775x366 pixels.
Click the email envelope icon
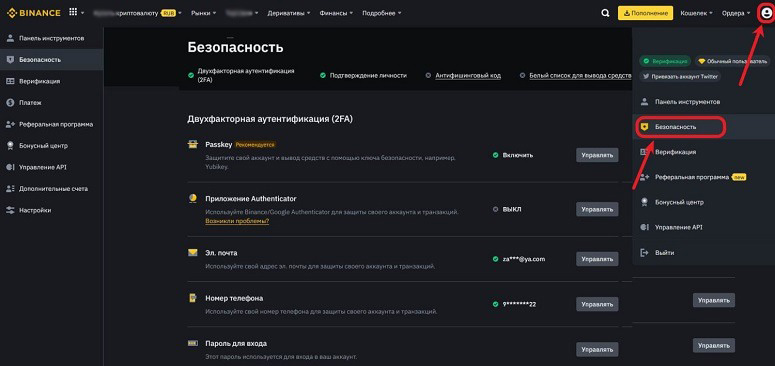point(192,252)
